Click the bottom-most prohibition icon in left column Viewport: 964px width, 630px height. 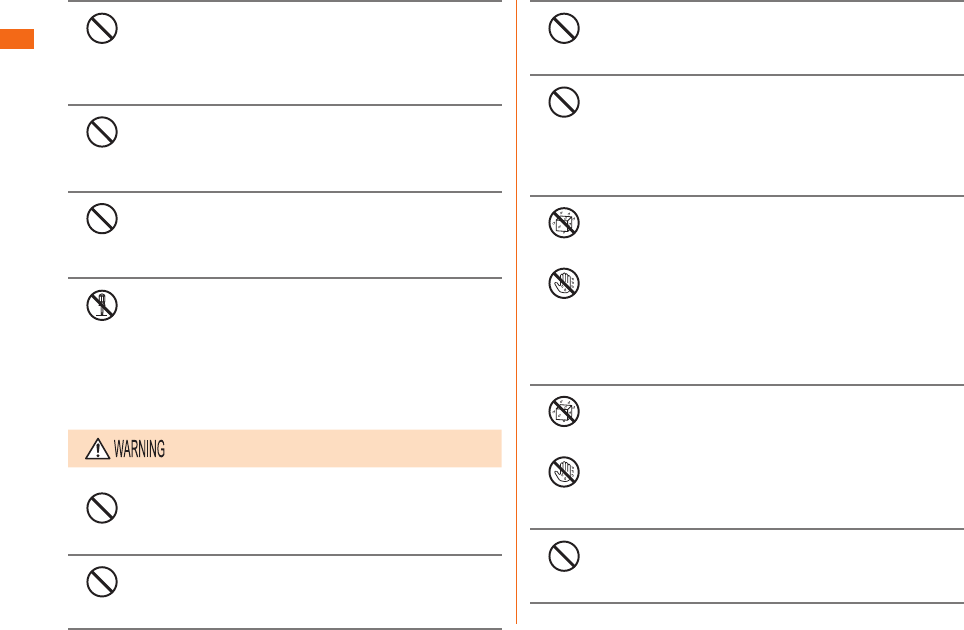coord(102,582)
